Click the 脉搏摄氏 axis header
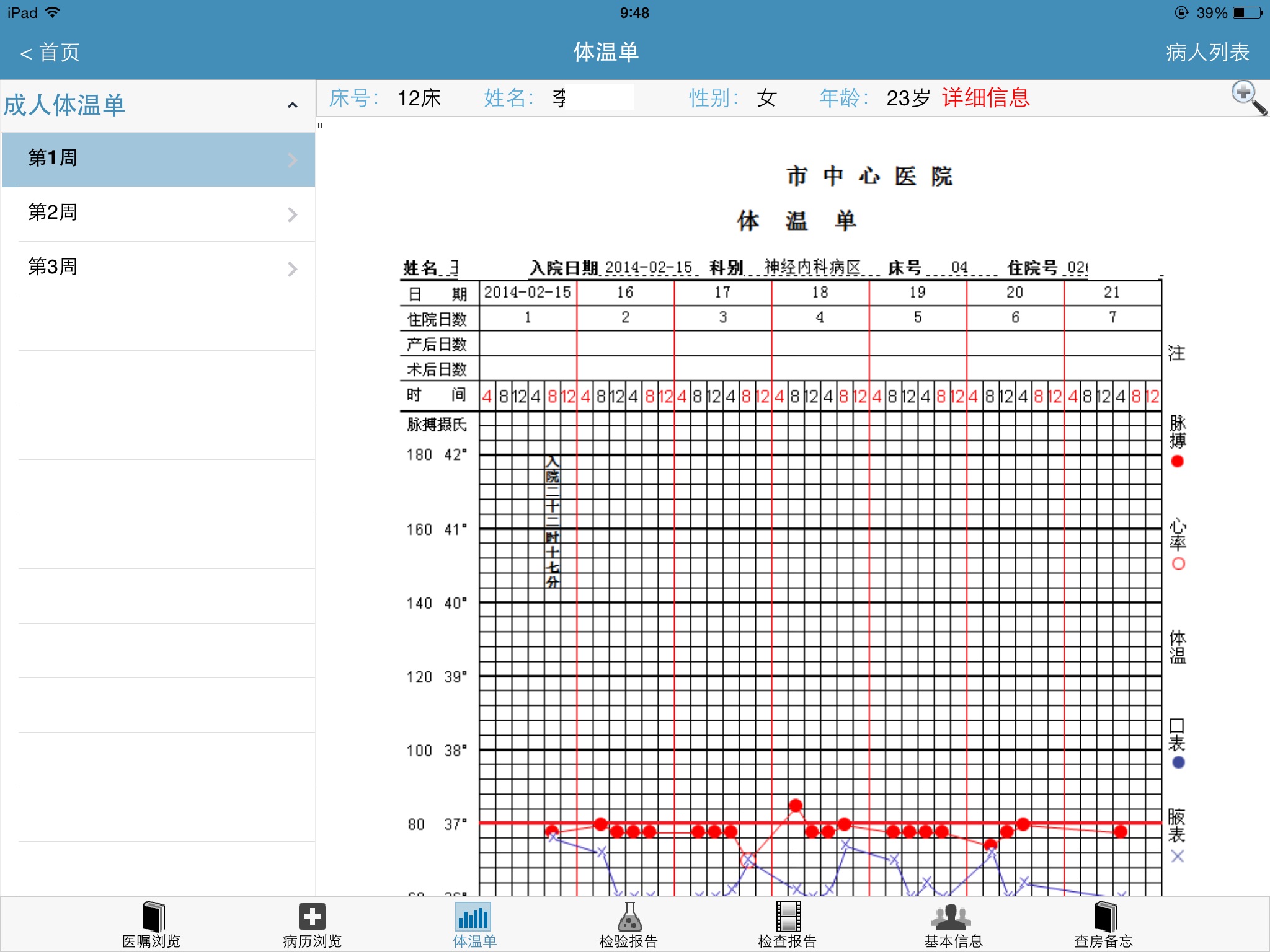This screenshot has width=1270, height=952. (437, 425)
